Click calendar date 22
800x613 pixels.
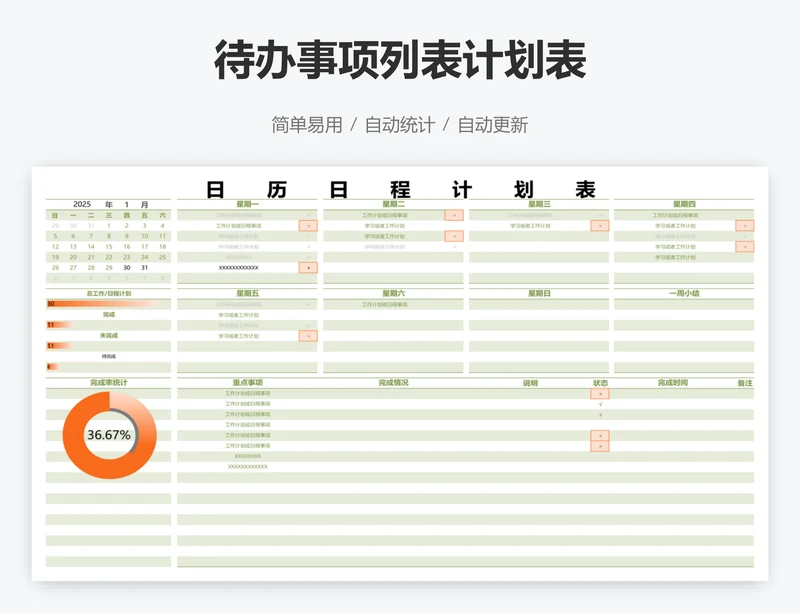point(109,257)
